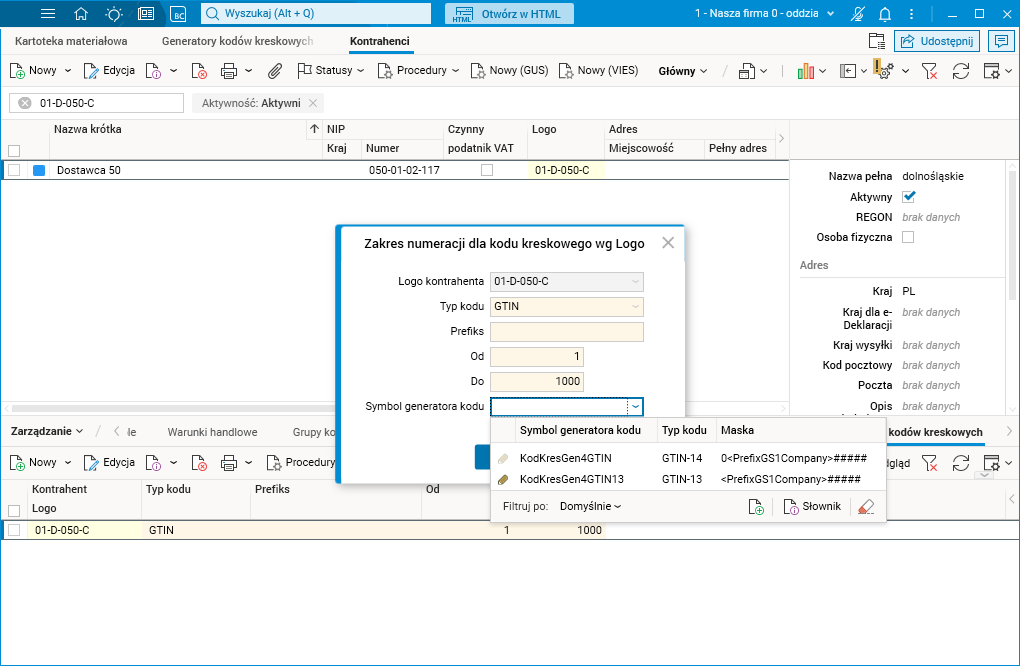Open the Główny view dropdown
1020x666 pixels.
(682, 72)
